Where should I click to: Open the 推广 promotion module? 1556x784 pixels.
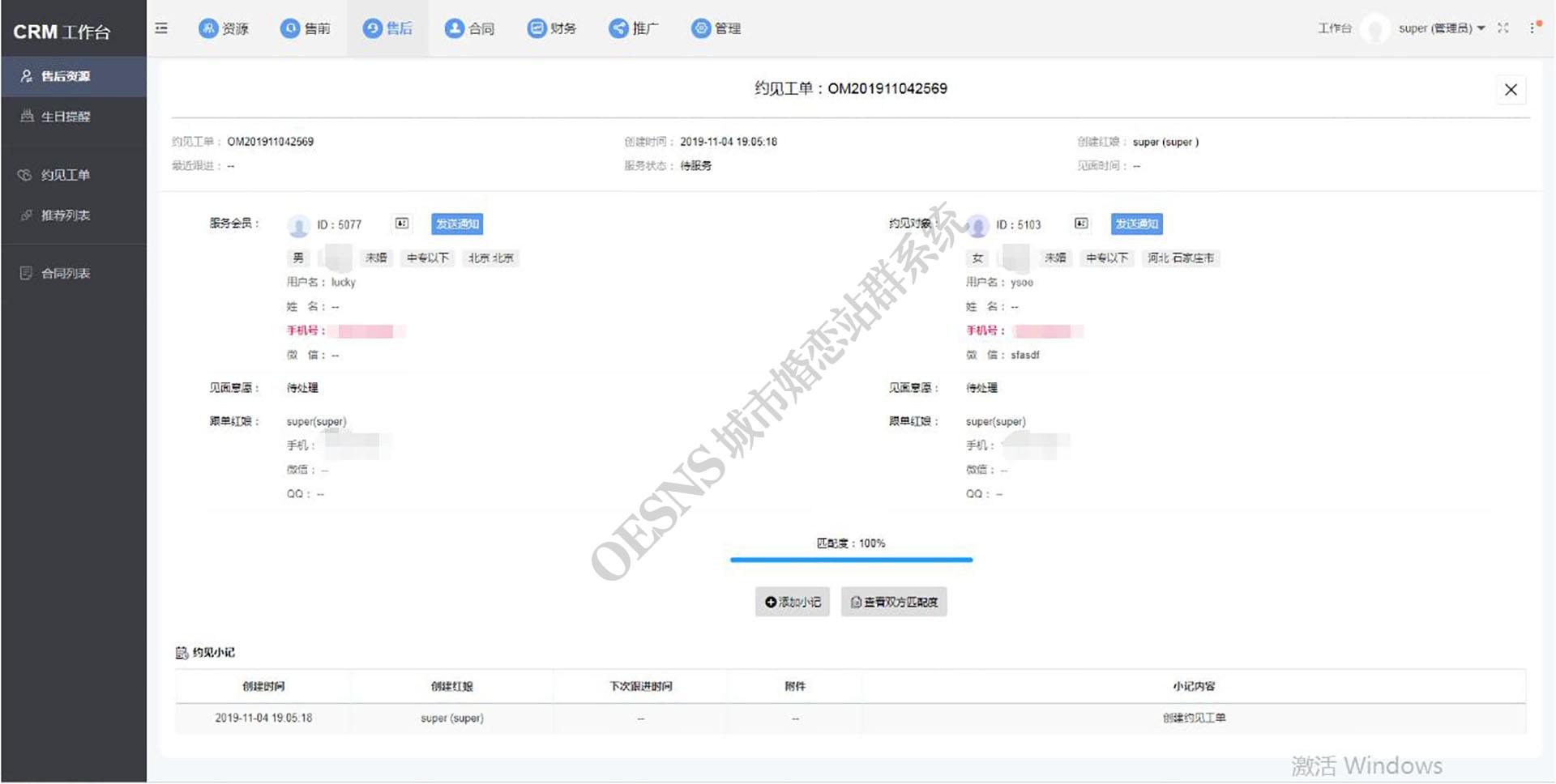pos(634,28)
